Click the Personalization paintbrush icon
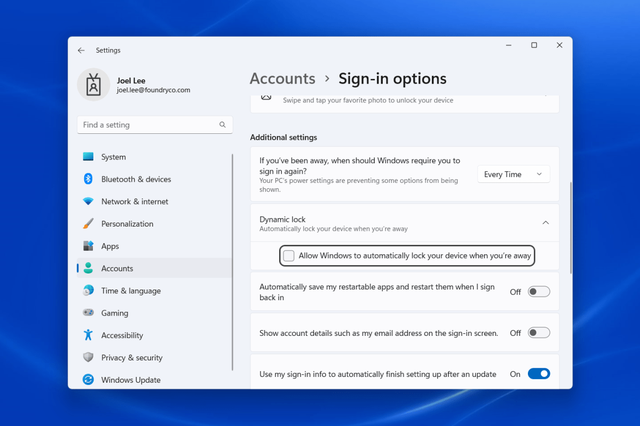The image size is (640, 426). pyautogui.click(x=88, y=224)
